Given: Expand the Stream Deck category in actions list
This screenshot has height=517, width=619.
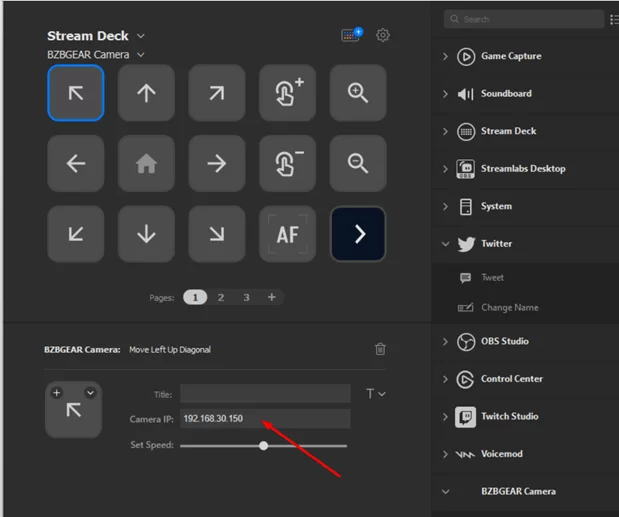Looking at the screenshot, I should 445,131.
